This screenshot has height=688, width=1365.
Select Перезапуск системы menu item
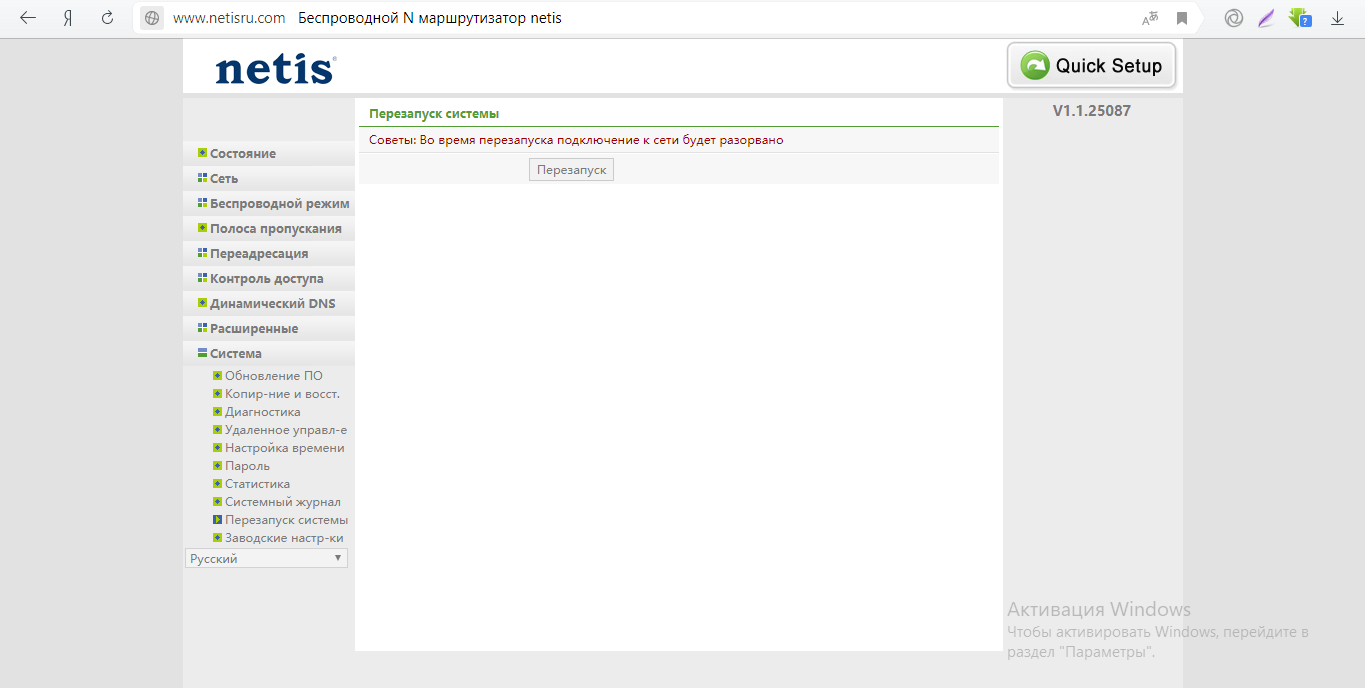(x=286, y=520)
